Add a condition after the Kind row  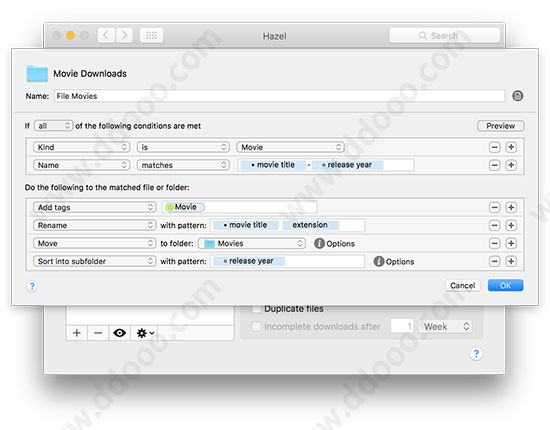click(x=511, y=147)
